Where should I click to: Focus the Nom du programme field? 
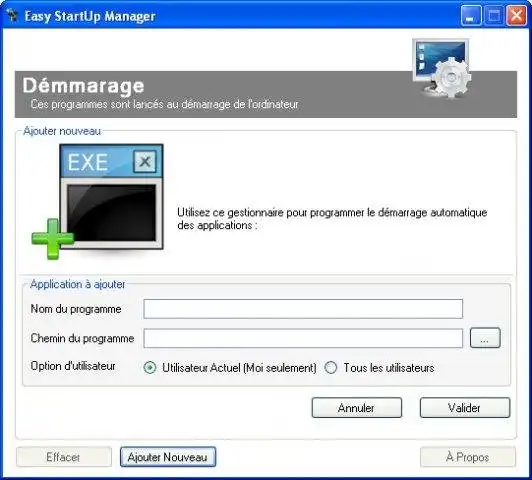tap(303, 309)
